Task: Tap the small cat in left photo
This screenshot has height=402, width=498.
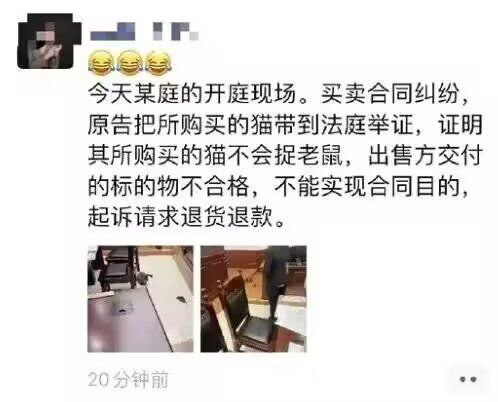Action: (144, 278)
